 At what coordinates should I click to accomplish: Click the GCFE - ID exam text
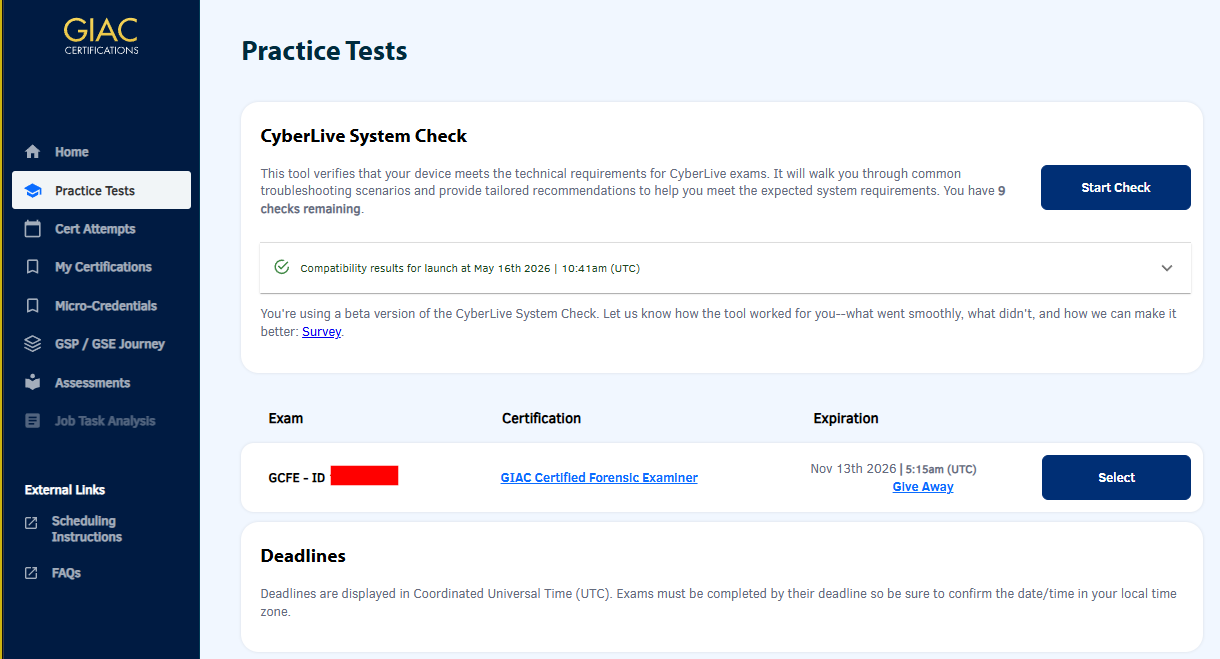pos(297,478)
